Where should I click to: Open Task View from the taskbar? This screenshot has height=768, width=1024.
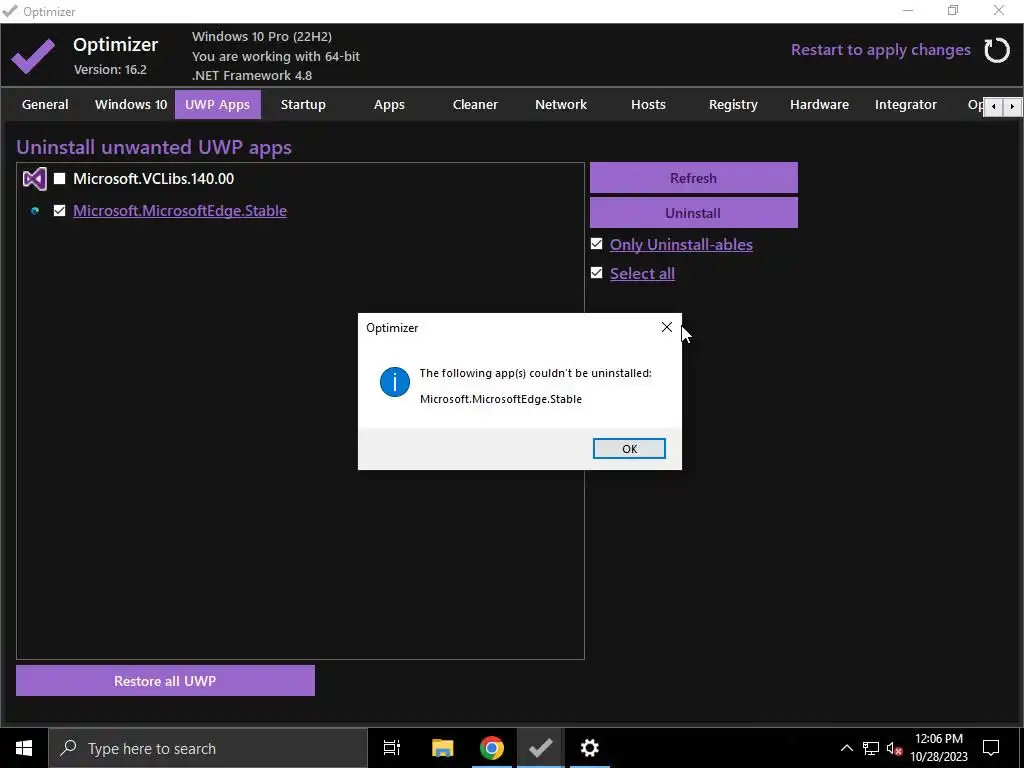click(x=392, y=748)
